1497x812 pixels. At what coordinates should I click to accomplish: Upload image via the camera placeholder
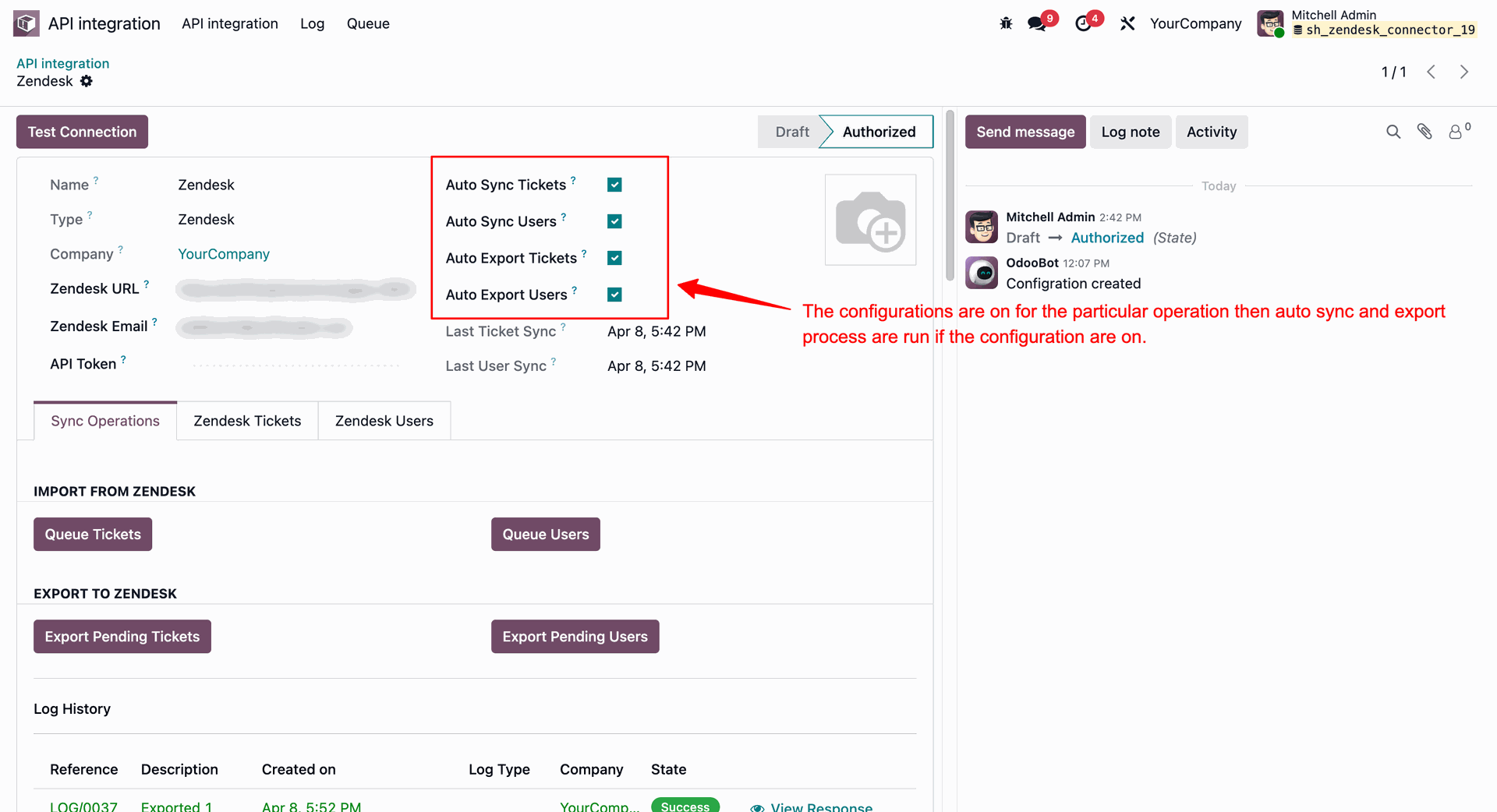click(x=871, y=220)
